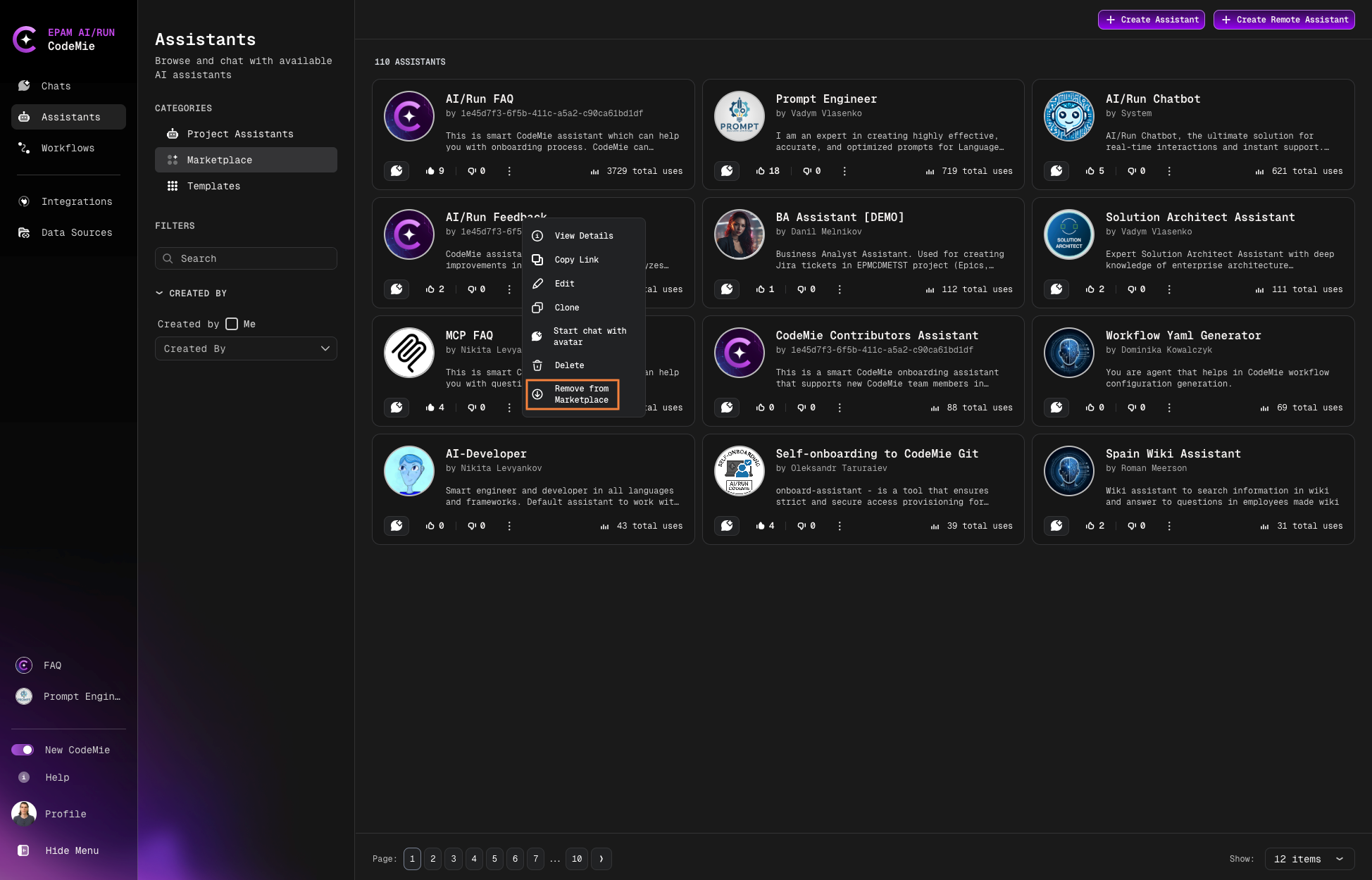Click chat icon on AI/Run FAQ card
This screenshot has width=1372, height=880.
[x=397, y=171]
